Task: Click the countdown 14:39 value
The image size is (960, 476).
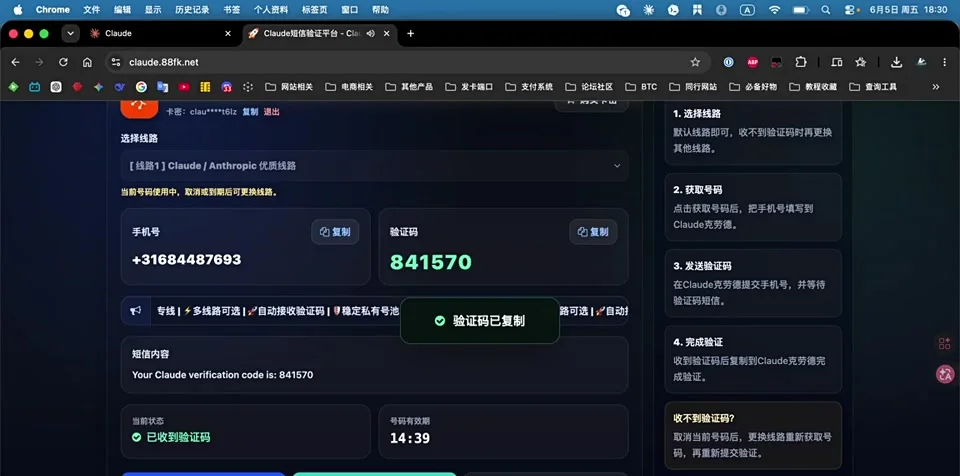Action: pyautogui.click(x=410, y=439)
